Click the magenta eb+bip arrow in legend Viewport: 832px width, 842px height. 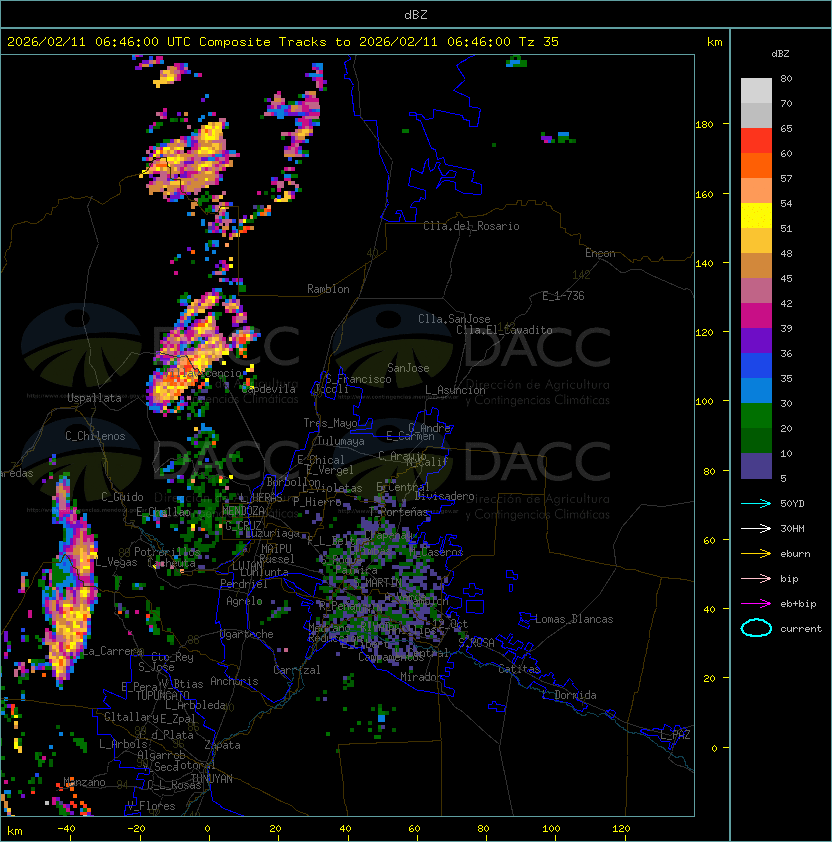click(x=756, y=604)
